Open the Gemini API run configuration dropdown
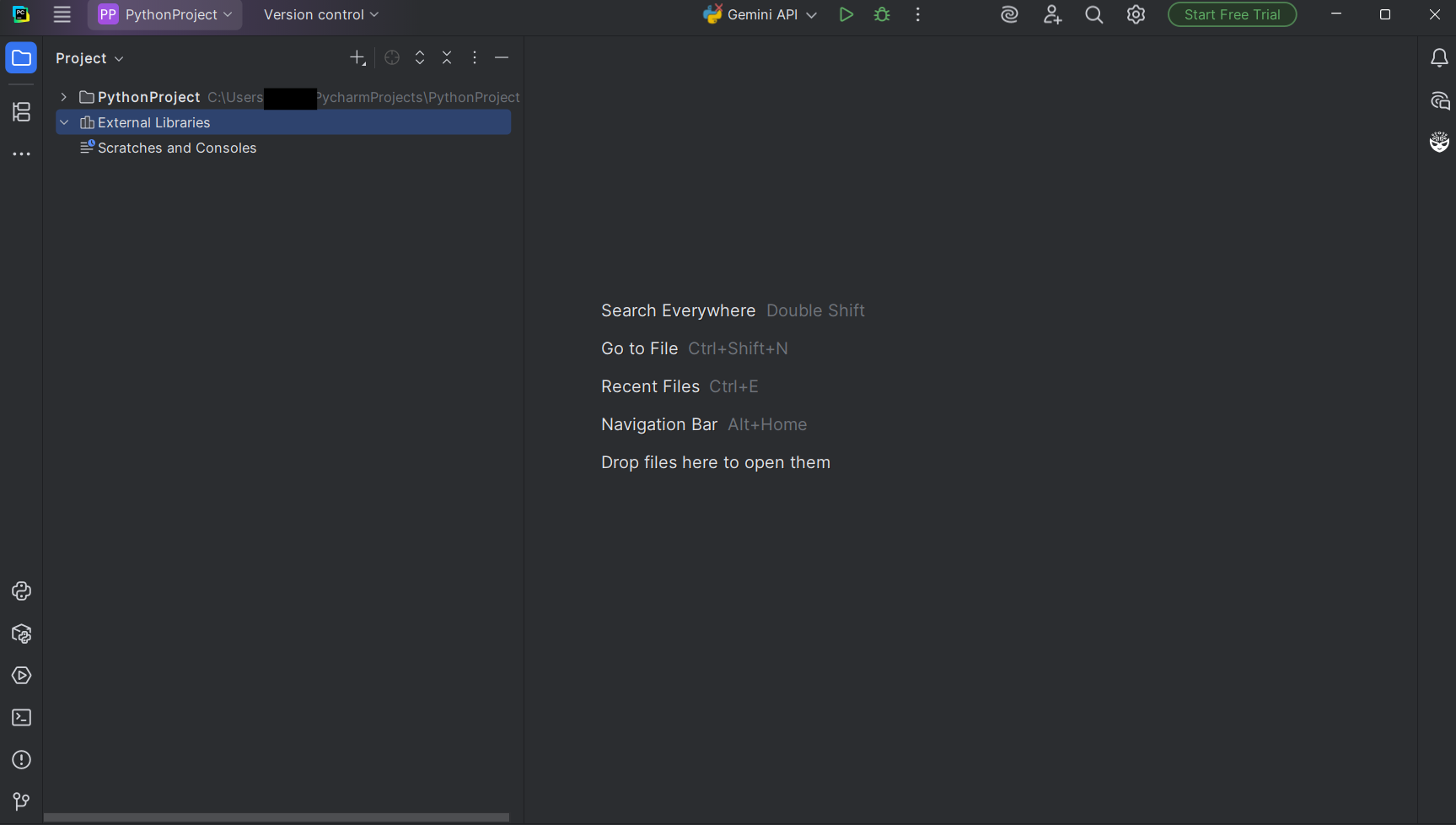Viewport: 1456px width, 825px height. (760, 14)
